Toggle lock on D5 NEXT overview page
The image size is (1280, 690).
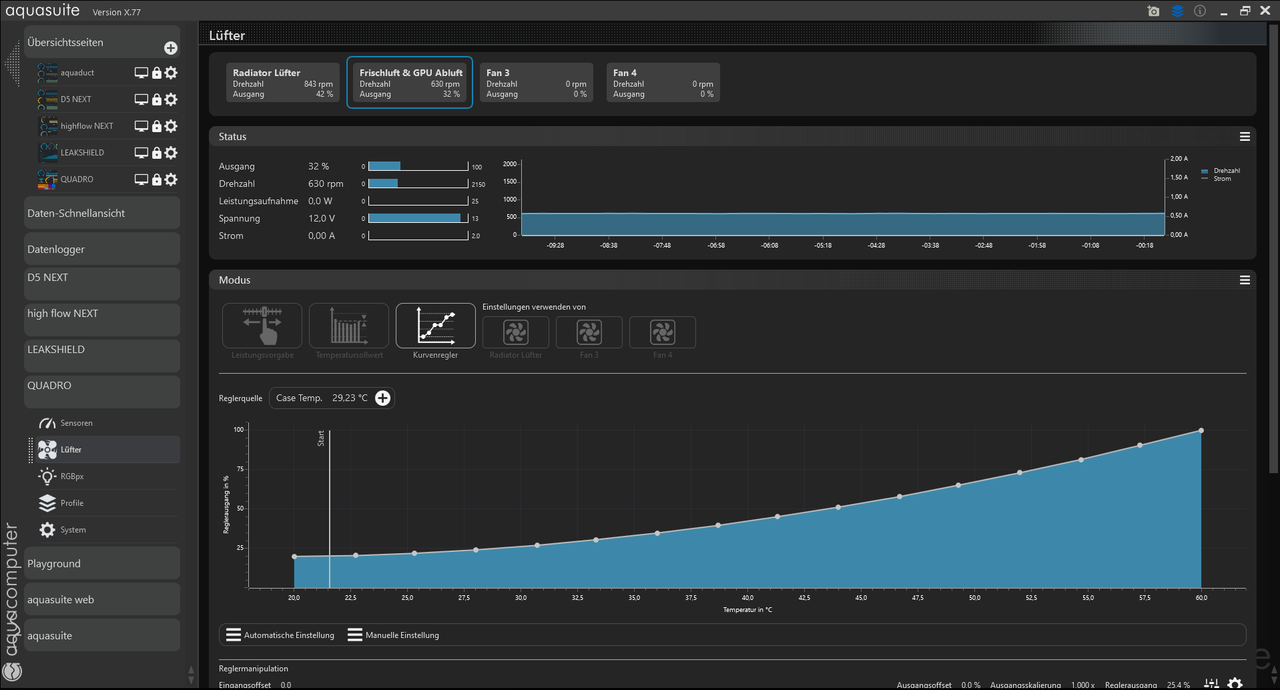[x=156, y=99]
